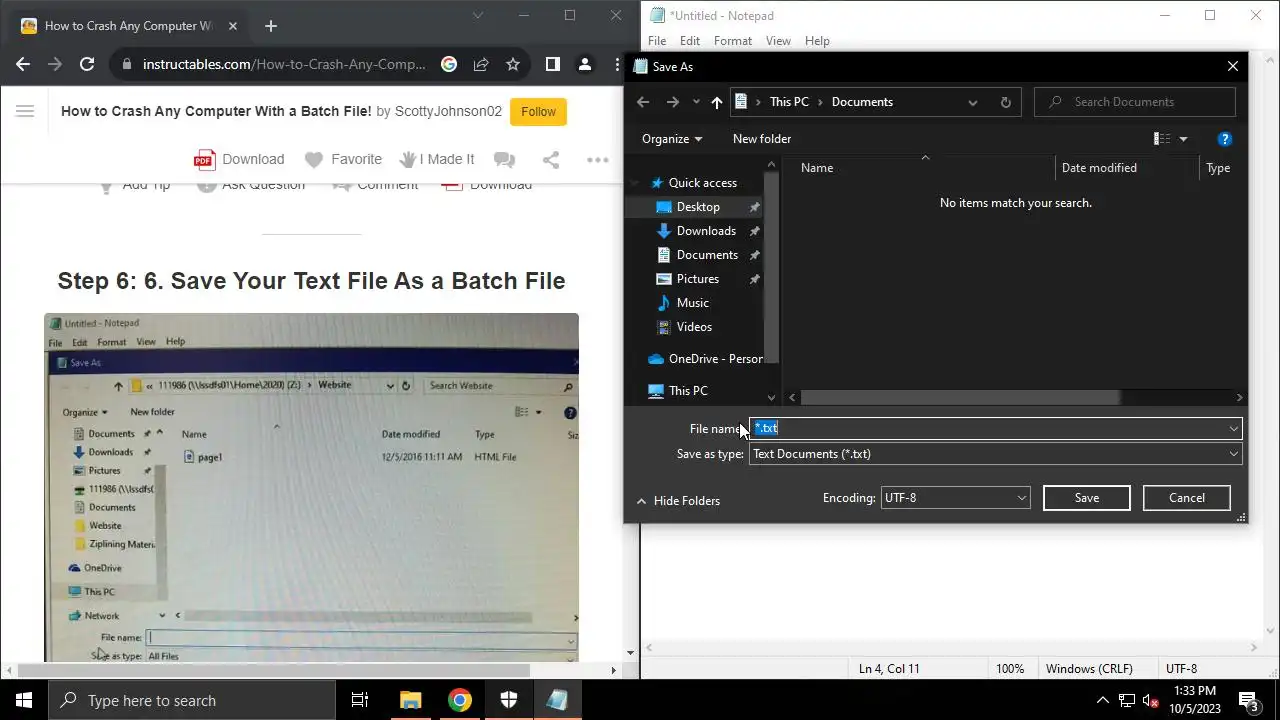Open File name history dropdown
1280x720 pixels.
pyautogui.click(x=1233, y=428)
